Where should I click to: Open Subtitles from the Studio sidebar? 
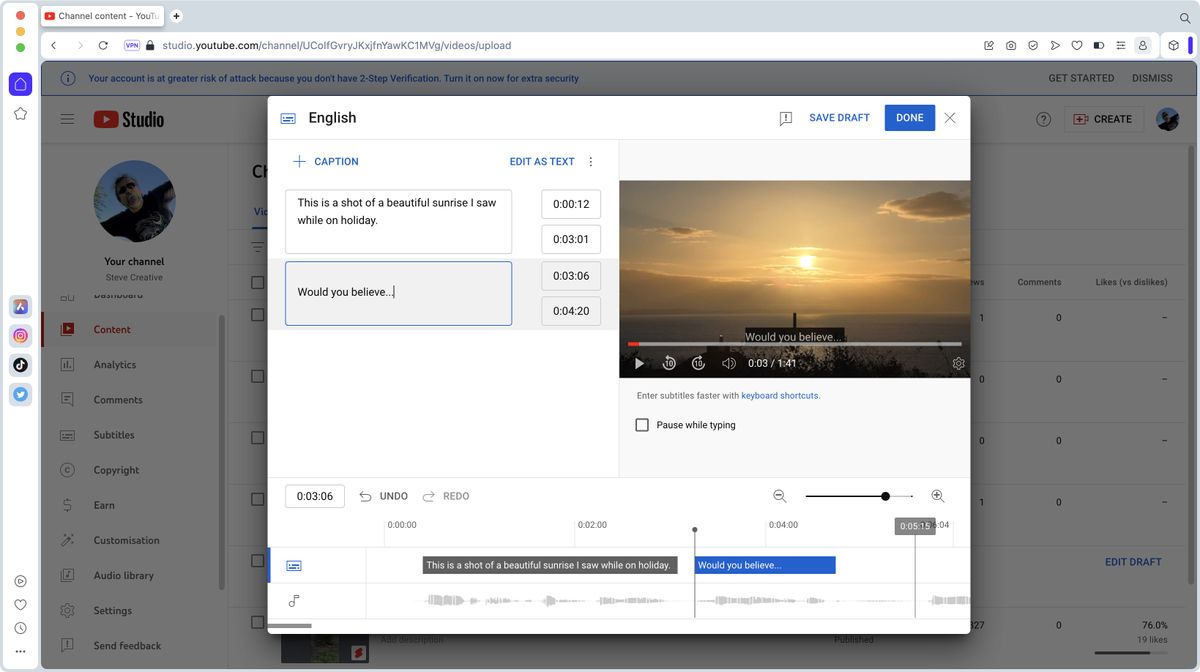tap(112, 434)
